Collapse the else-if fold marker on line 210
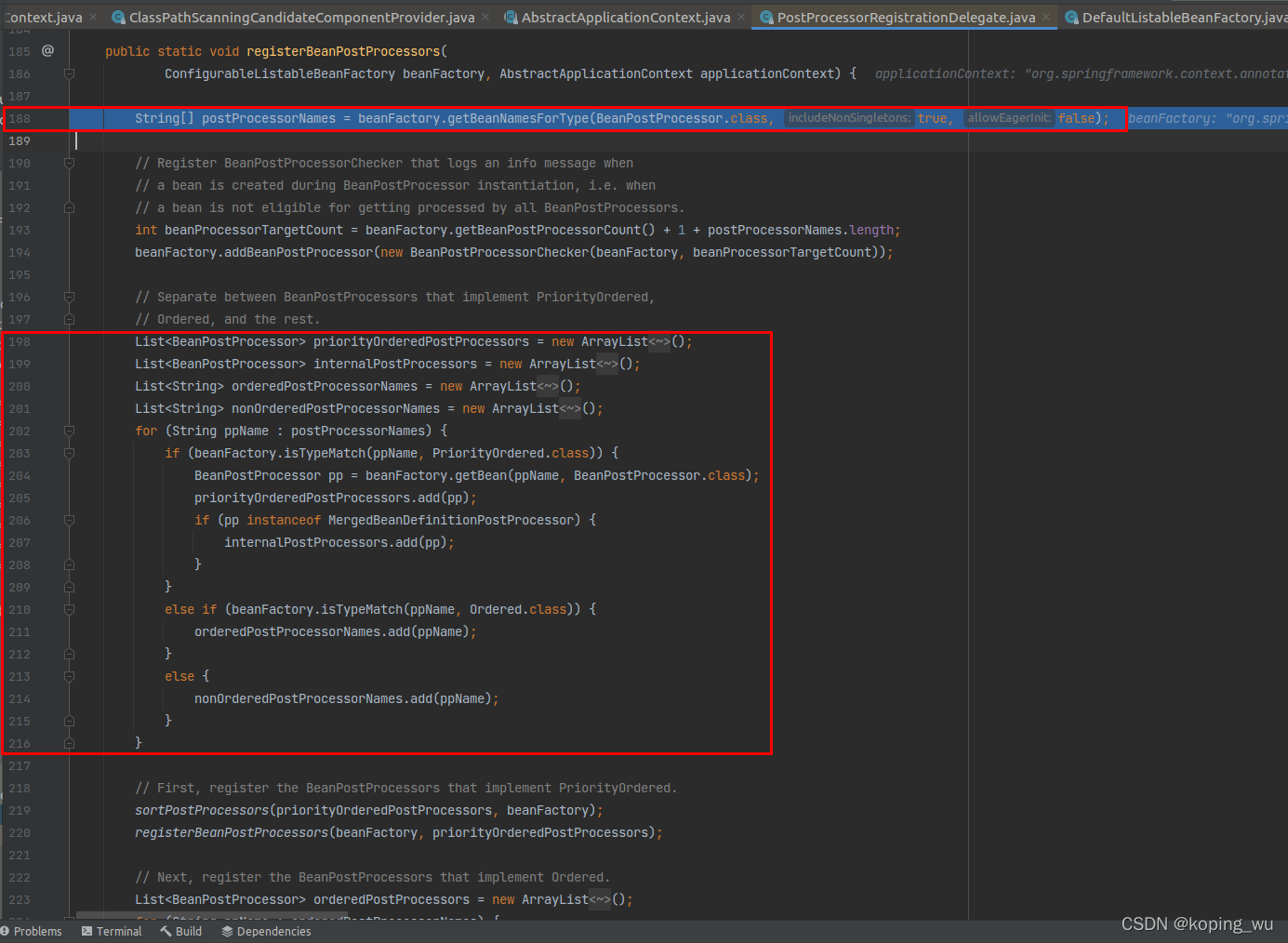1288x943 pixels. [x=69, y=609]
